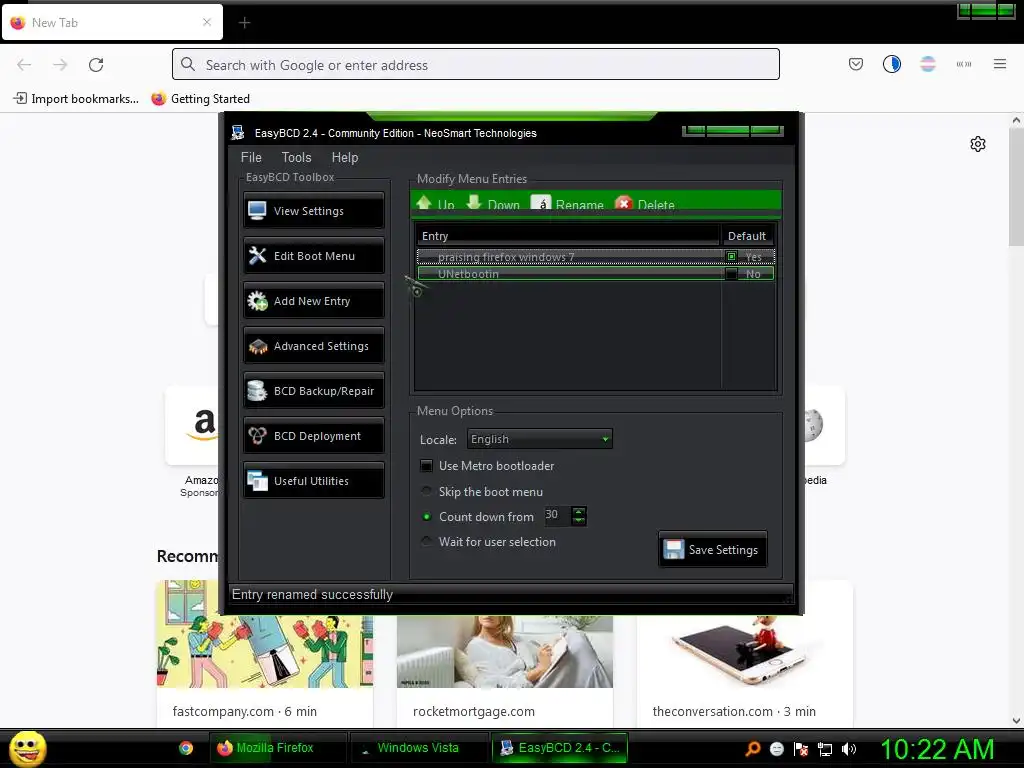Click the countdown seconds field

[x=557, y=515]
